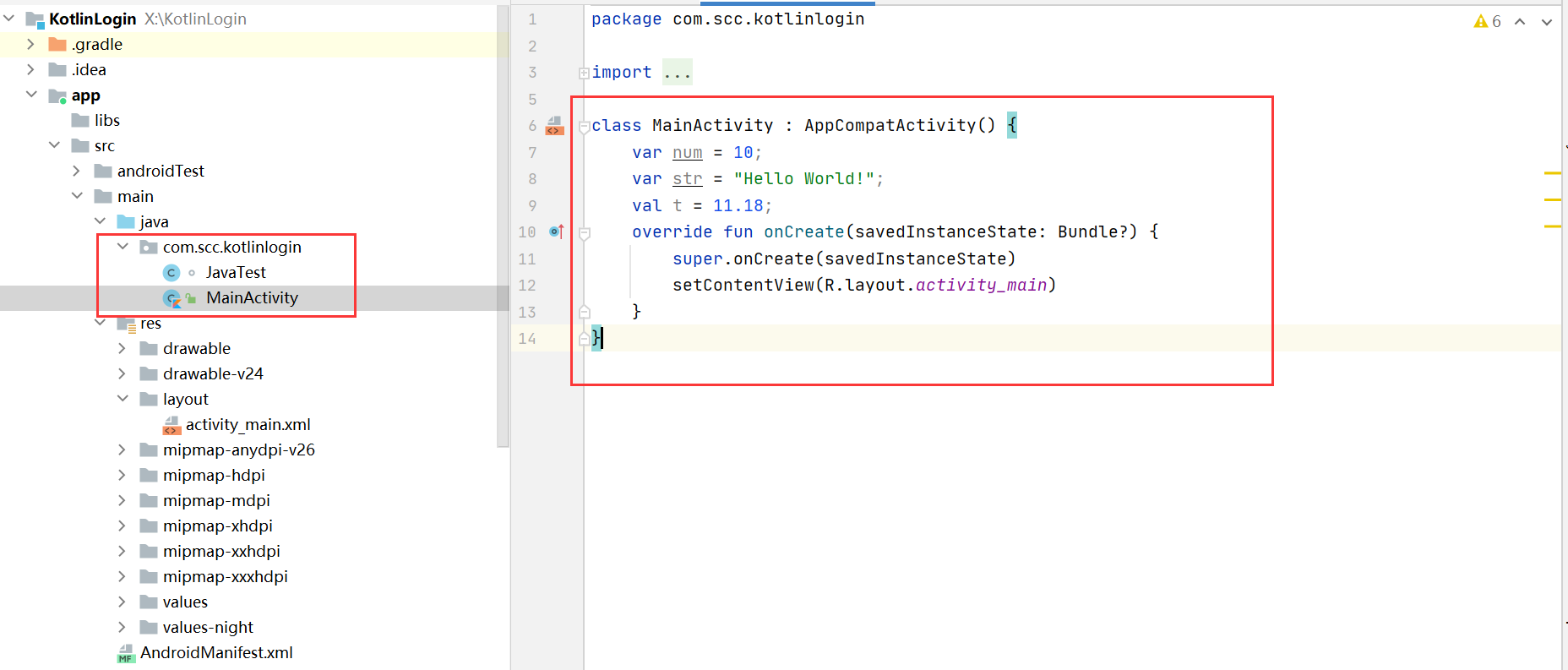Click the override gutter marker on onCreate line

pyautogui.click(x=557, y=232)
